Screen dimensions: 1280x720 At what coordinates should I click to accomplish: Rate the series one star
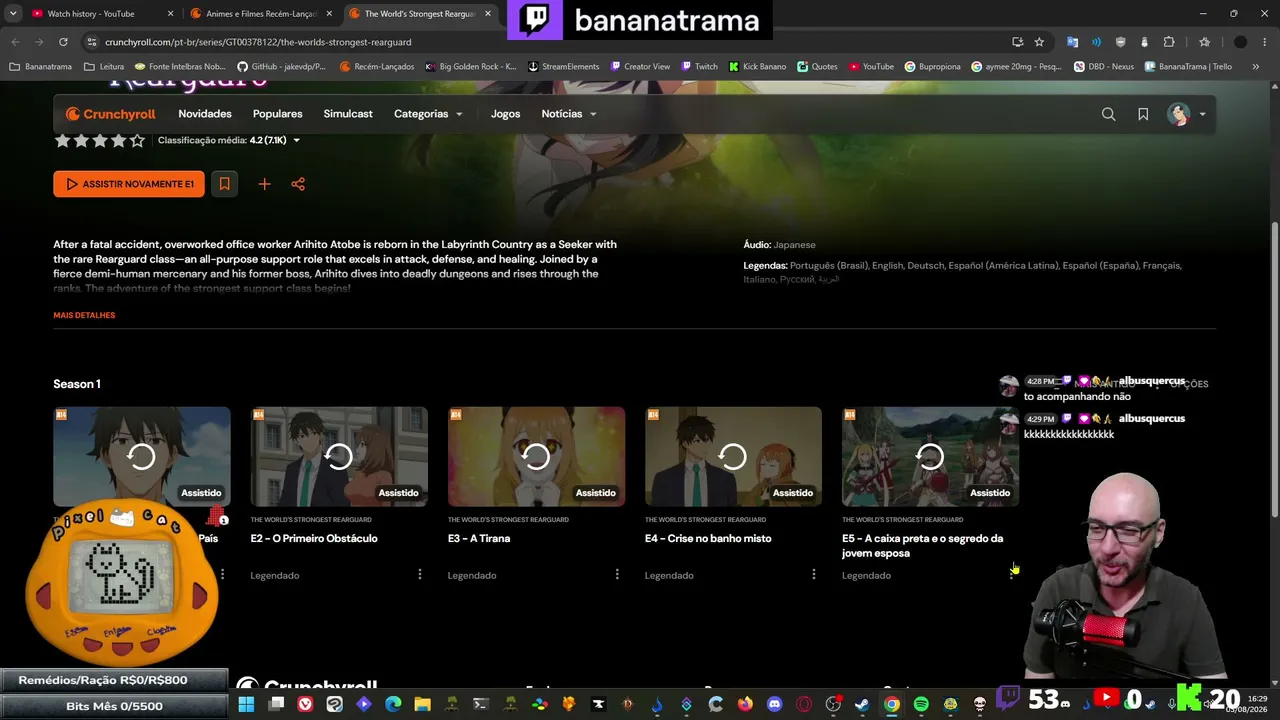[x=62, y=141]
